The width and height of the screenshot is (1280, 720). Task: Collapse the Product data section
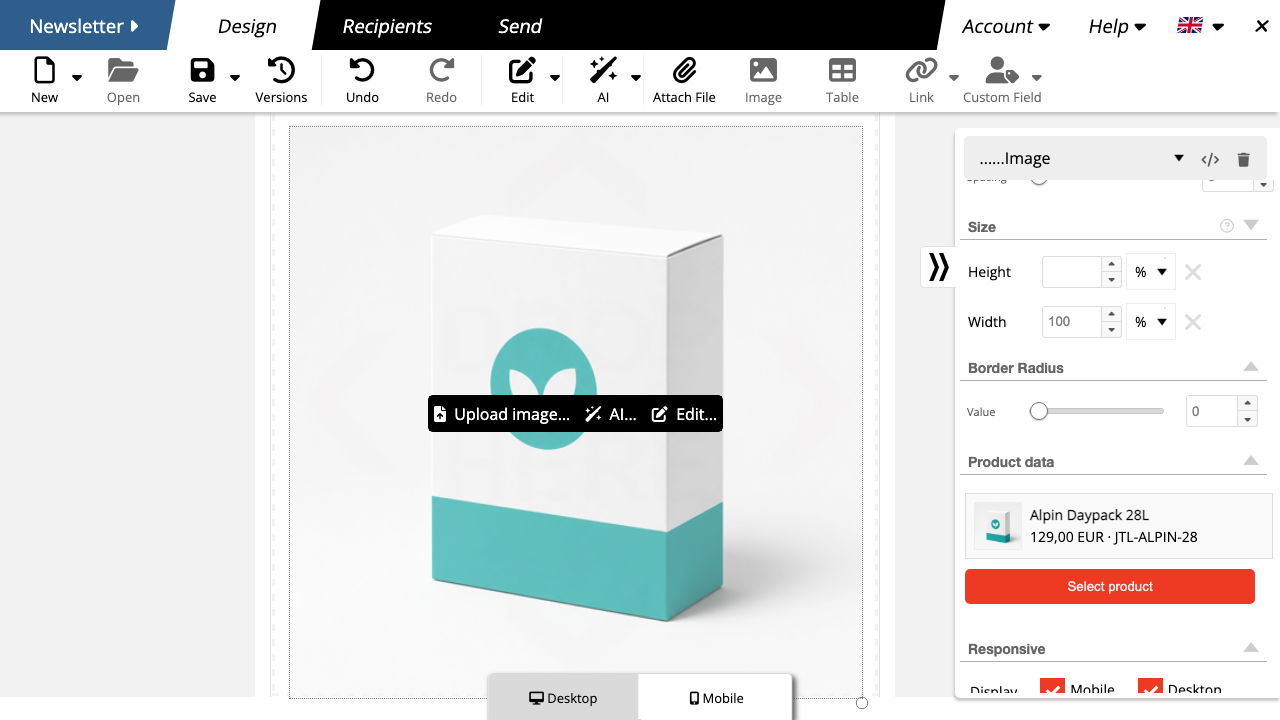pos(1251,461)
